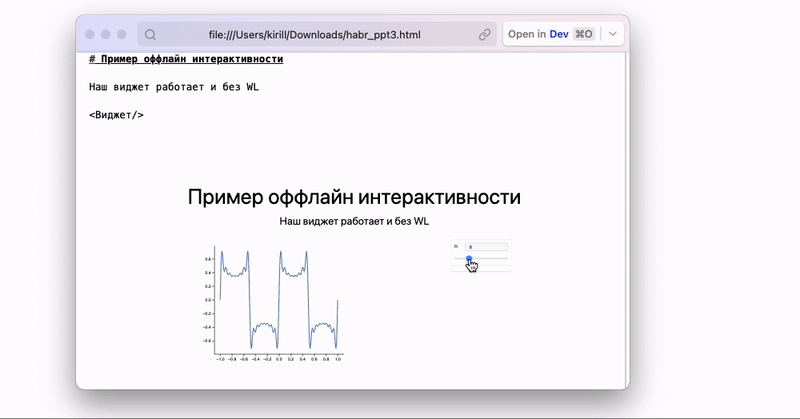
Task: Click the Open in Dev button
Action: (x=551, y=34)
